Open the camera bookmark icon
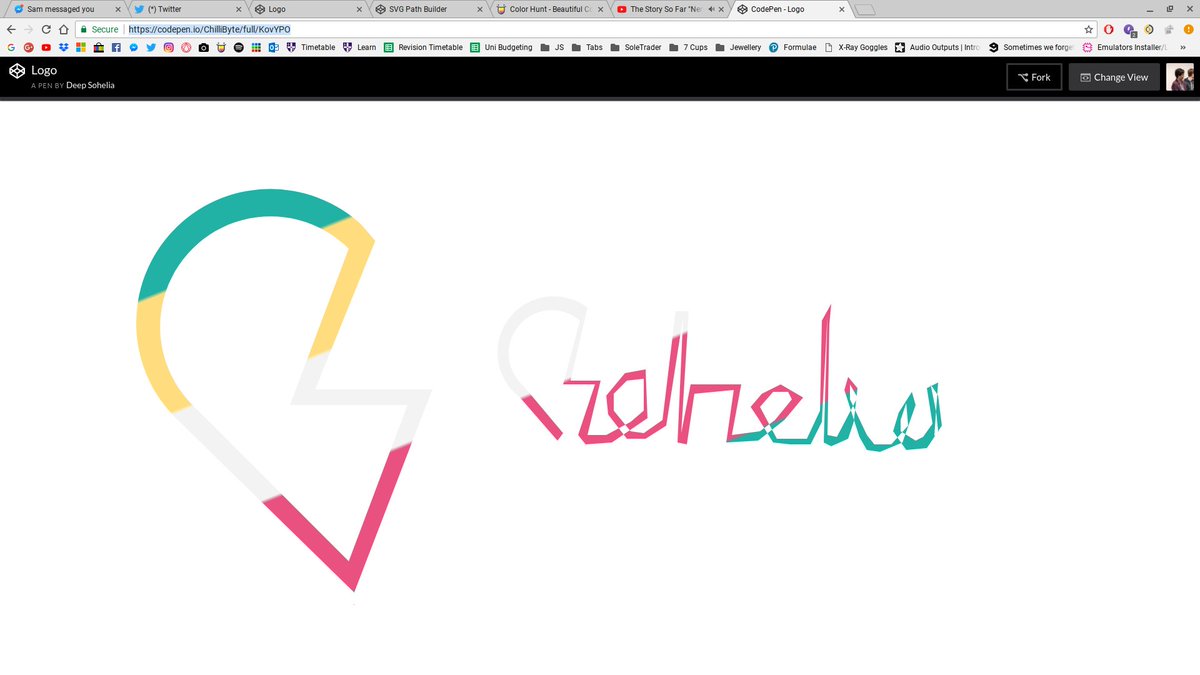Image resolution: width=1200 pixels, height=675 pixels. pyautogui.click(x=203, y=47)
